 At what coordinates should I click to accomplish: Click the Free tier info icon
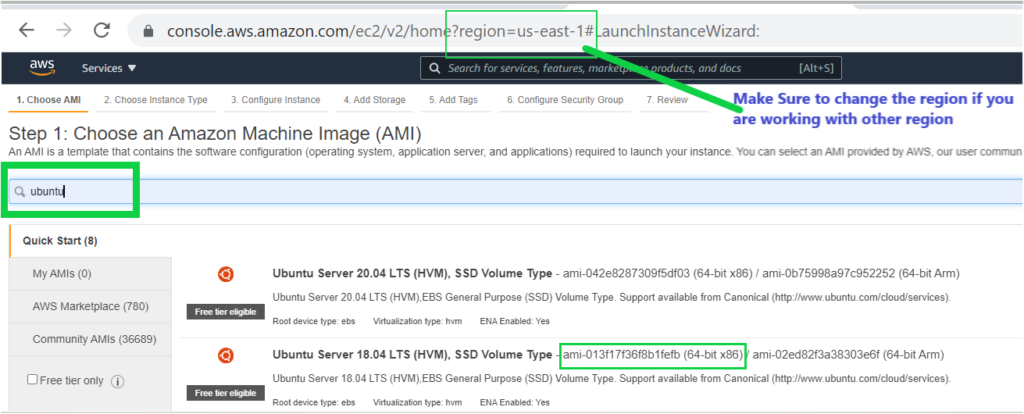(x=118, y=381)
